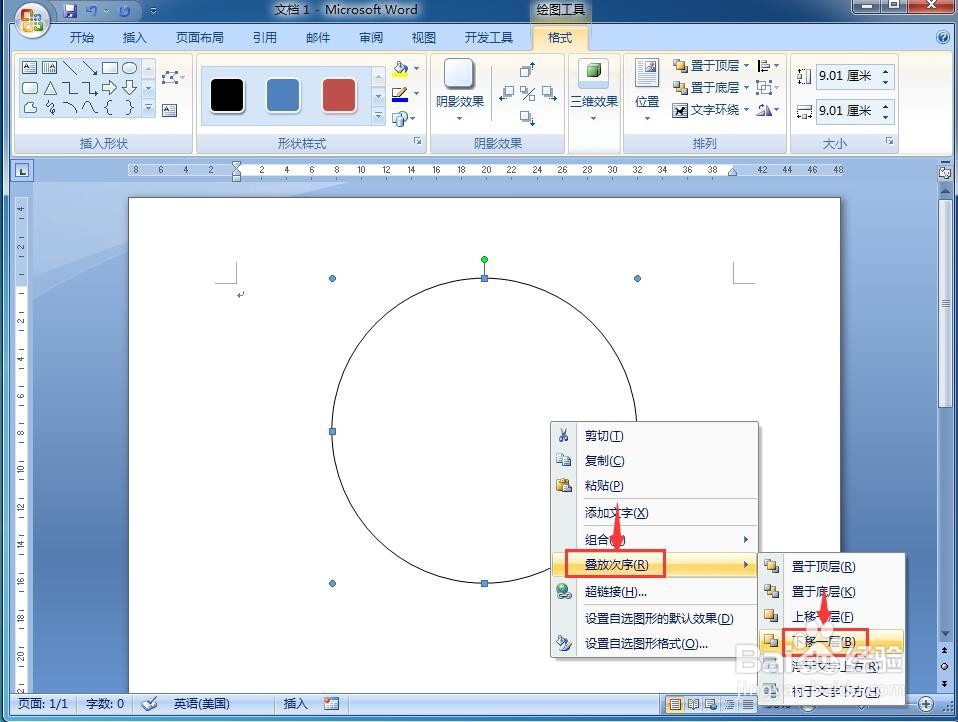Image resolution: width=958 pixels, height=722 pixels.
Task: Choose the straight line shape
Action: click(70, 67)
